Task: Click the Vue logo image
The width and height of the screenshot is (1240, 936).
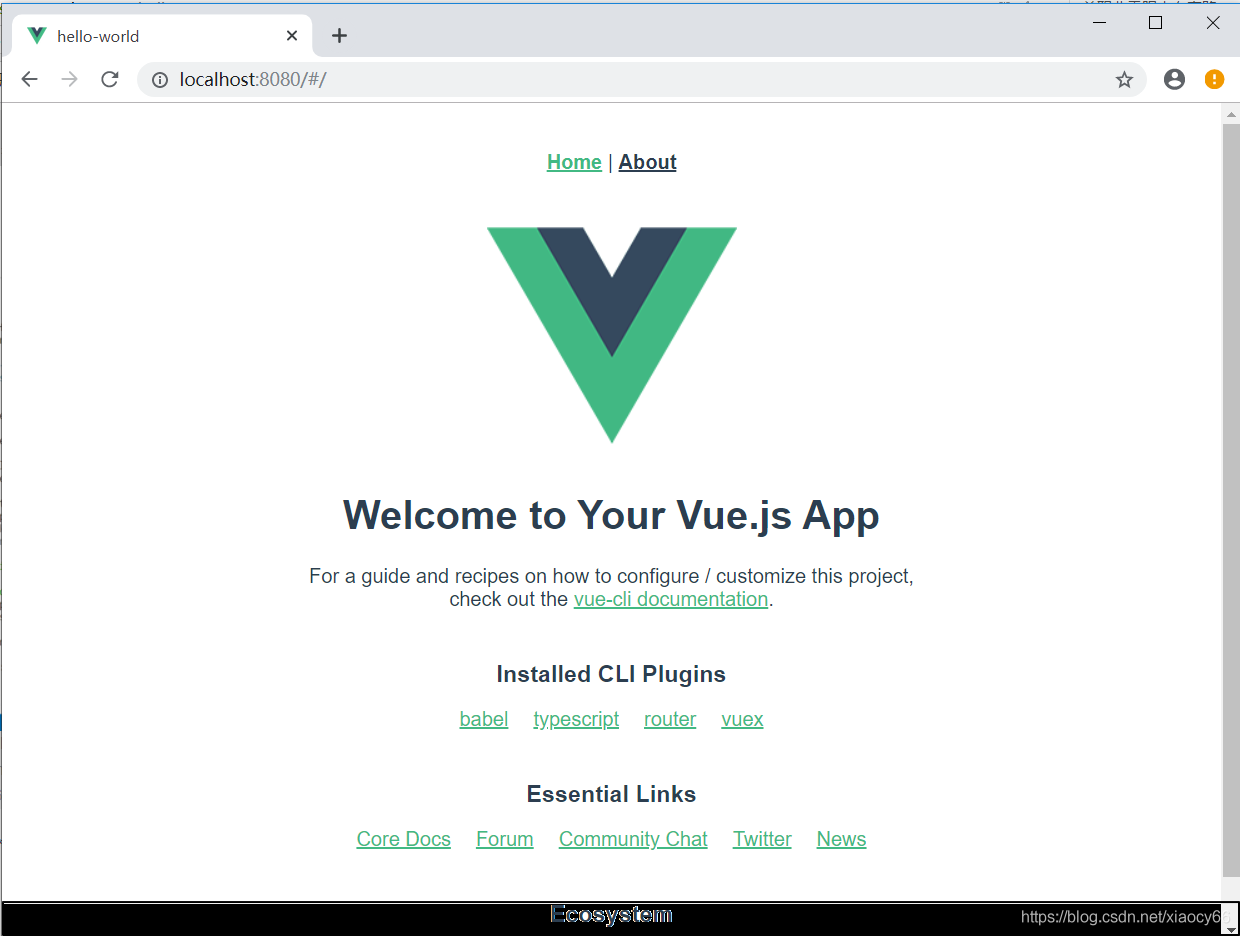Action: click(x=612, y=334)
